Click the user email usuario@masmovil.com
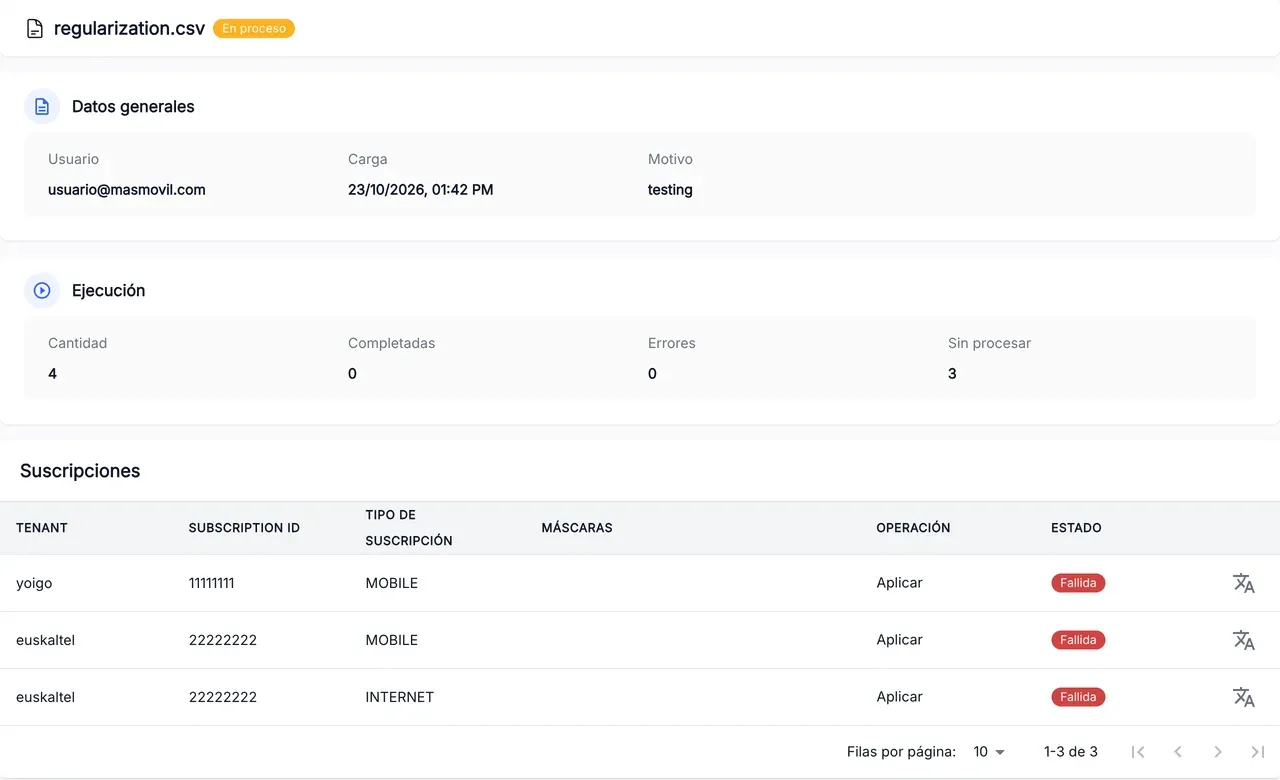 [x=127, y=190]
